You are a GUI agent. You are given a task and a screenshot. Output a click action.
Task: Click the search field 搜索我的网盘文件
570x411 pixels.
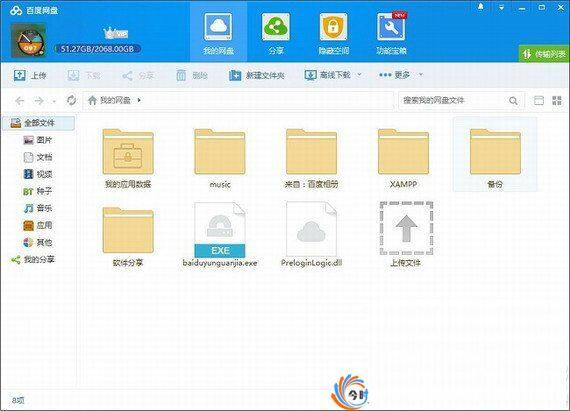453,100
